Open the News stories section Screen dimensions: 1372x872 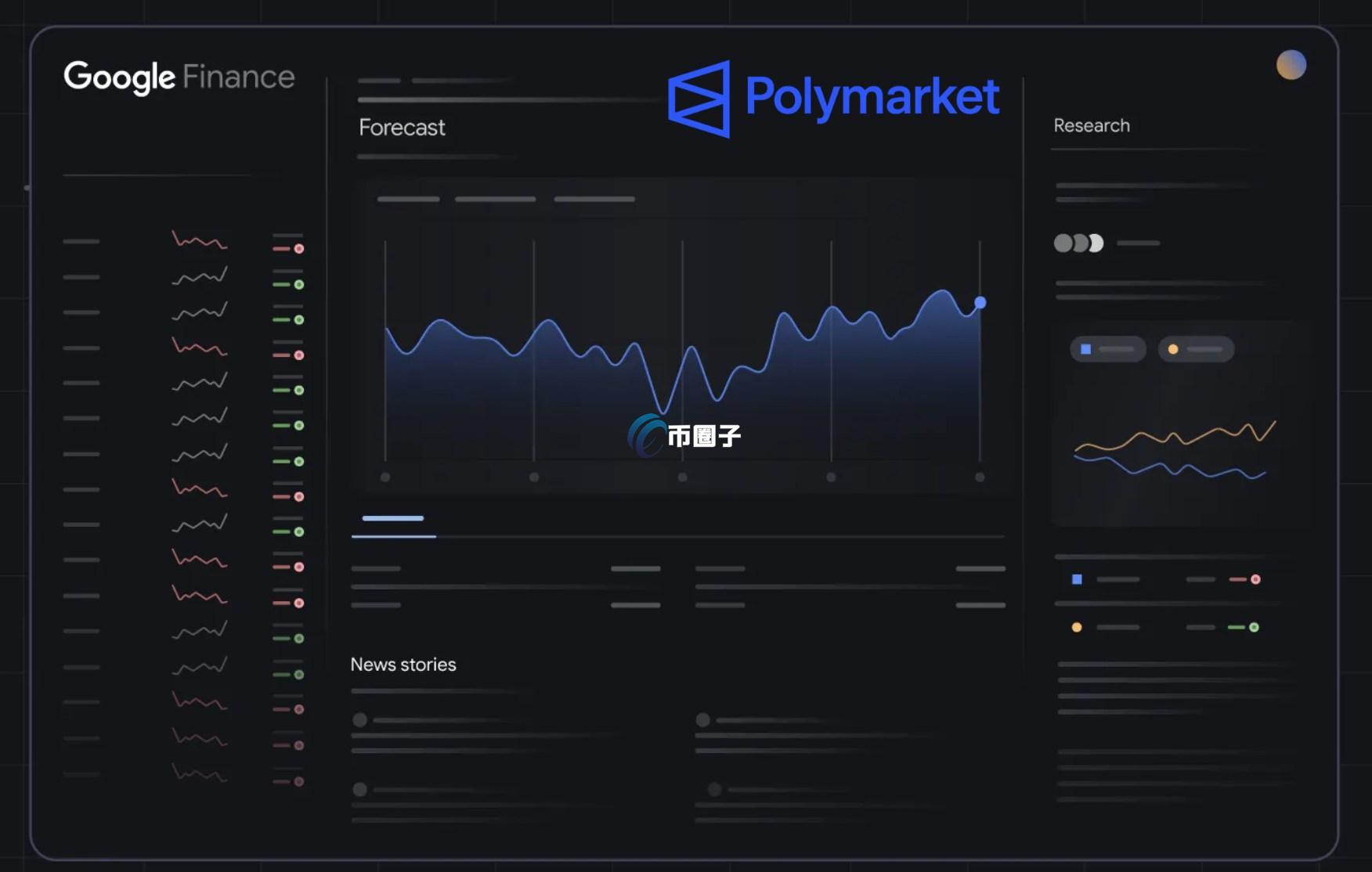pos(403,664)
